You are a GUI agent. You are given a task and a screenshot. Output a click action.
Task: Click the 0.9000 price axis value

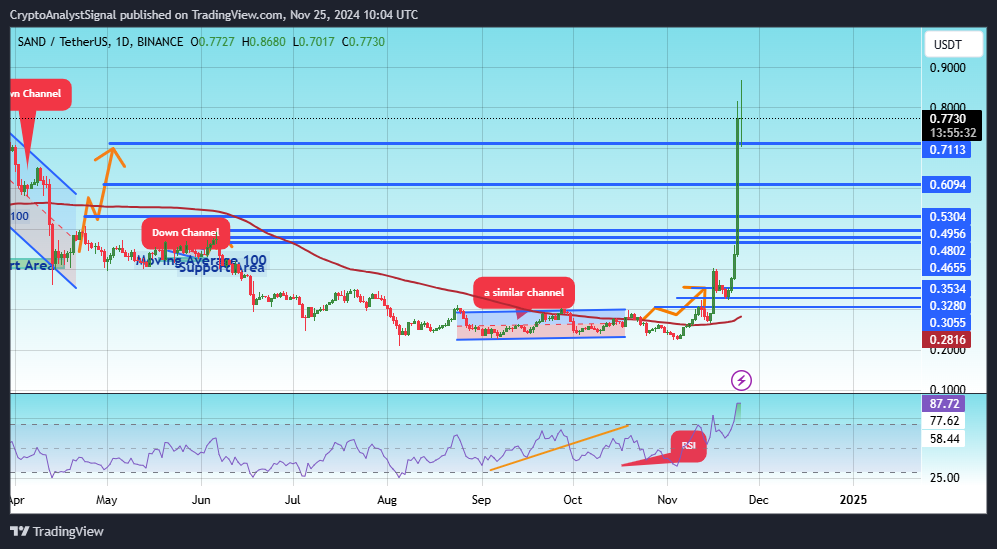click(x=947, y=68)
